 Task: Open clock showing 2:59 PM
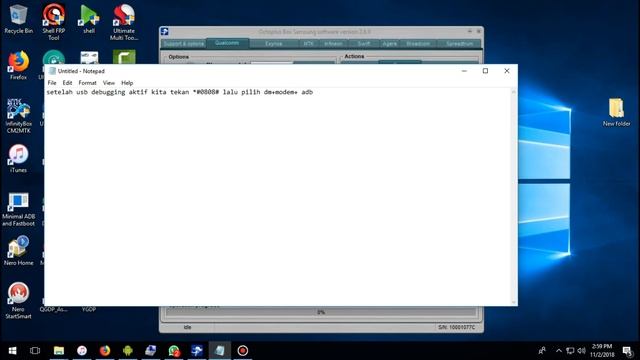click(602, 351)
